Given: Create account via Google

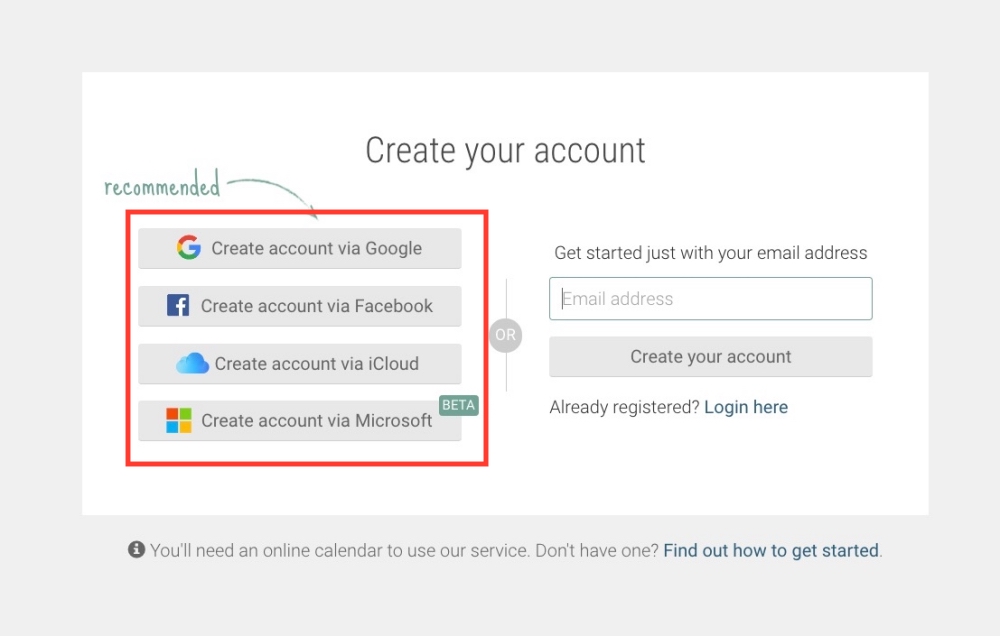Looking at the screenshot, I should pos(316,248).
